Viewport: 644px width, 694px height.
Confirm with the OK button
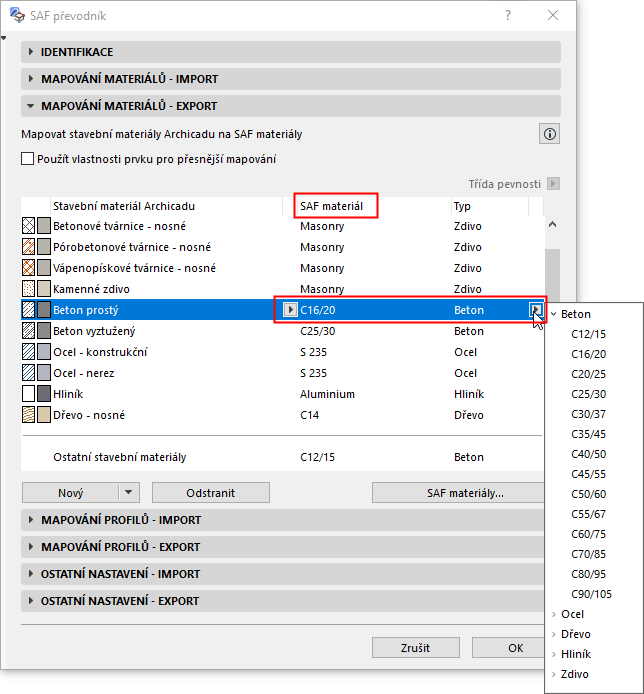pyautogui.click(x=508, y=648)
